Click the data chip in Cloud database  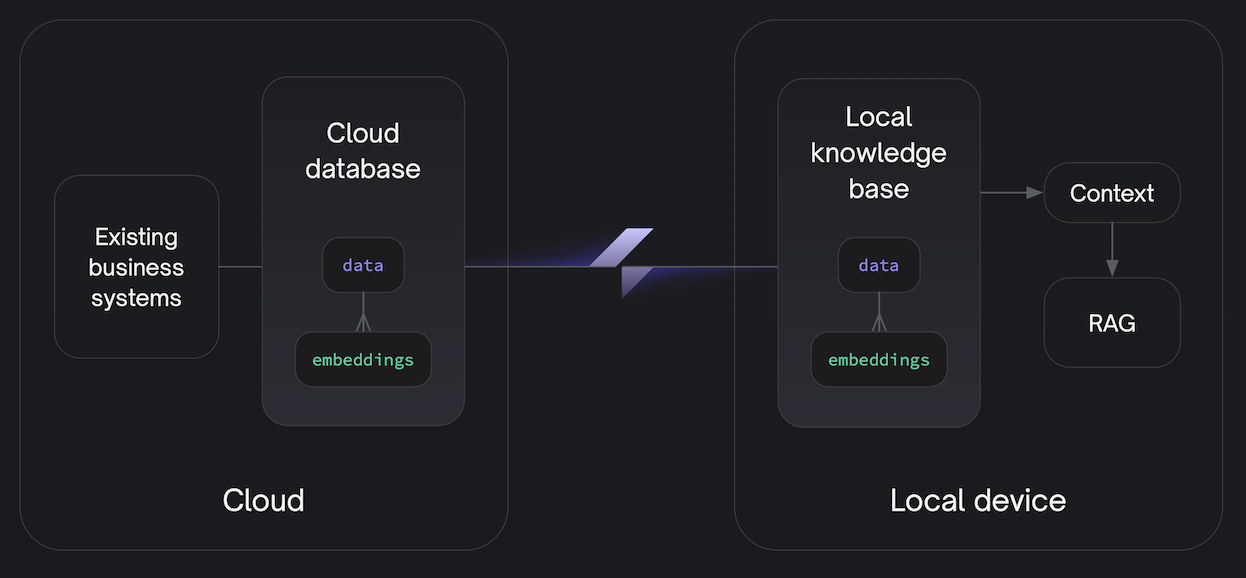click(363, 265)
